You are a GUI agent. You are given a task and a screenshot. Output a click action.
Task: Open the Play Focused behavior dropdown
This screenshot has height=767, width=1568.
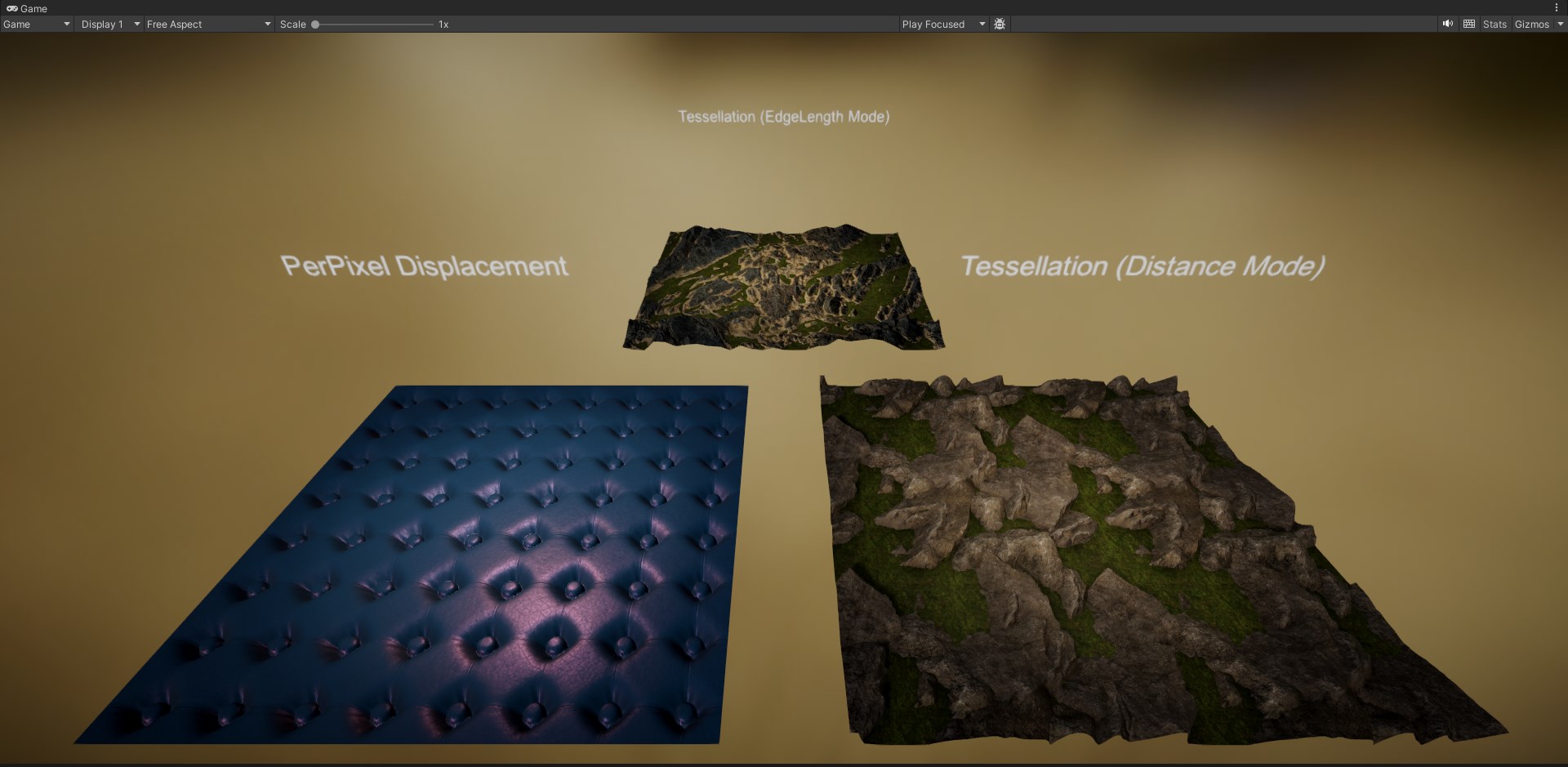[942, 24]
